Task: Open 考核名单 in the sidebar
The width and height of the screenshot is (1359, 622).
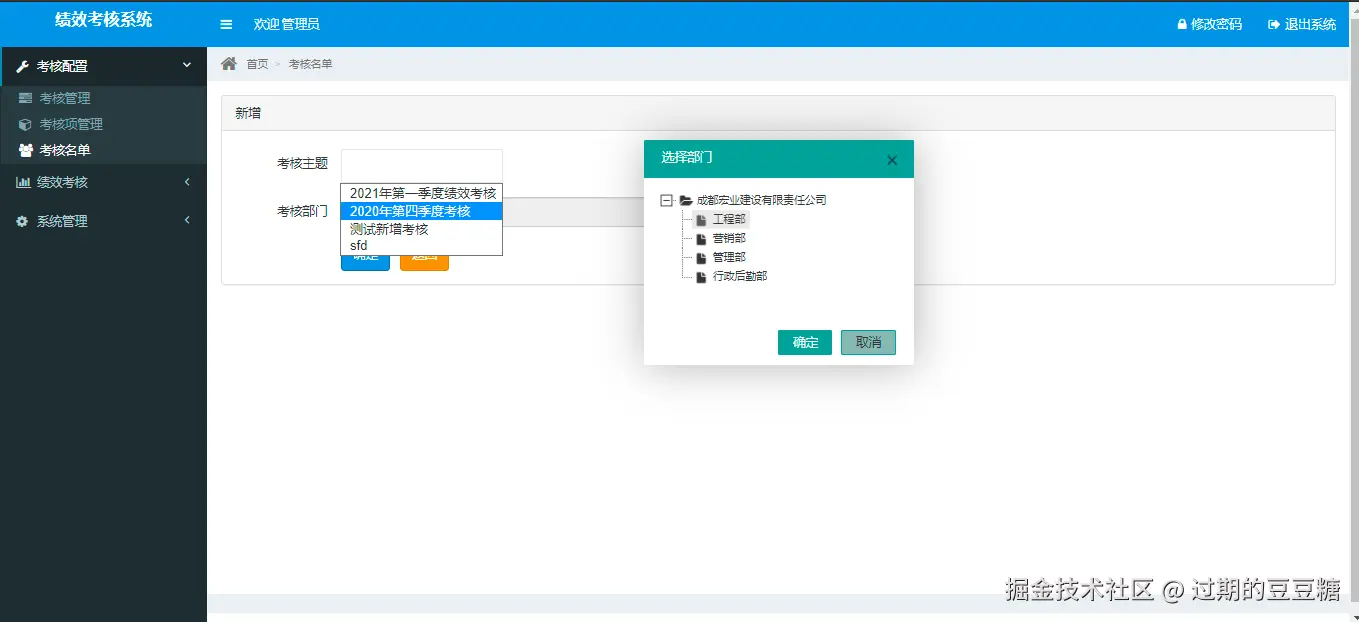Action: click(x=65, y=150)
